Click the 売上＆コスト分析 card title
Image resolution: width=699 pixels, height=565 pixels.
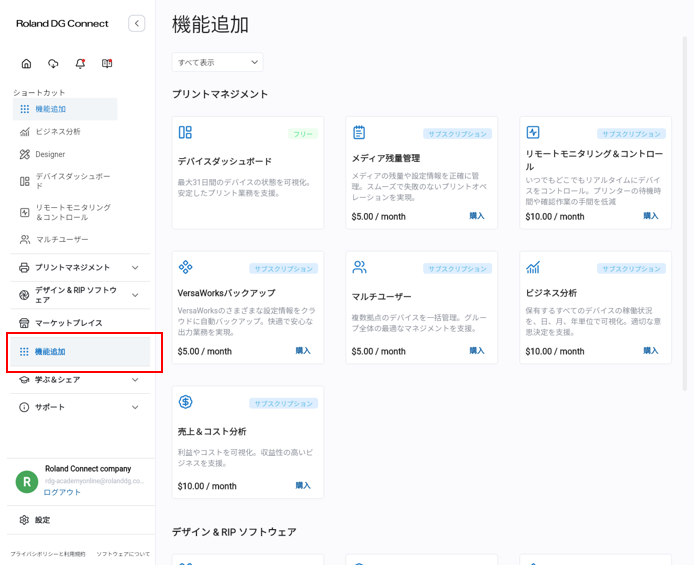[x=212, y=432]
